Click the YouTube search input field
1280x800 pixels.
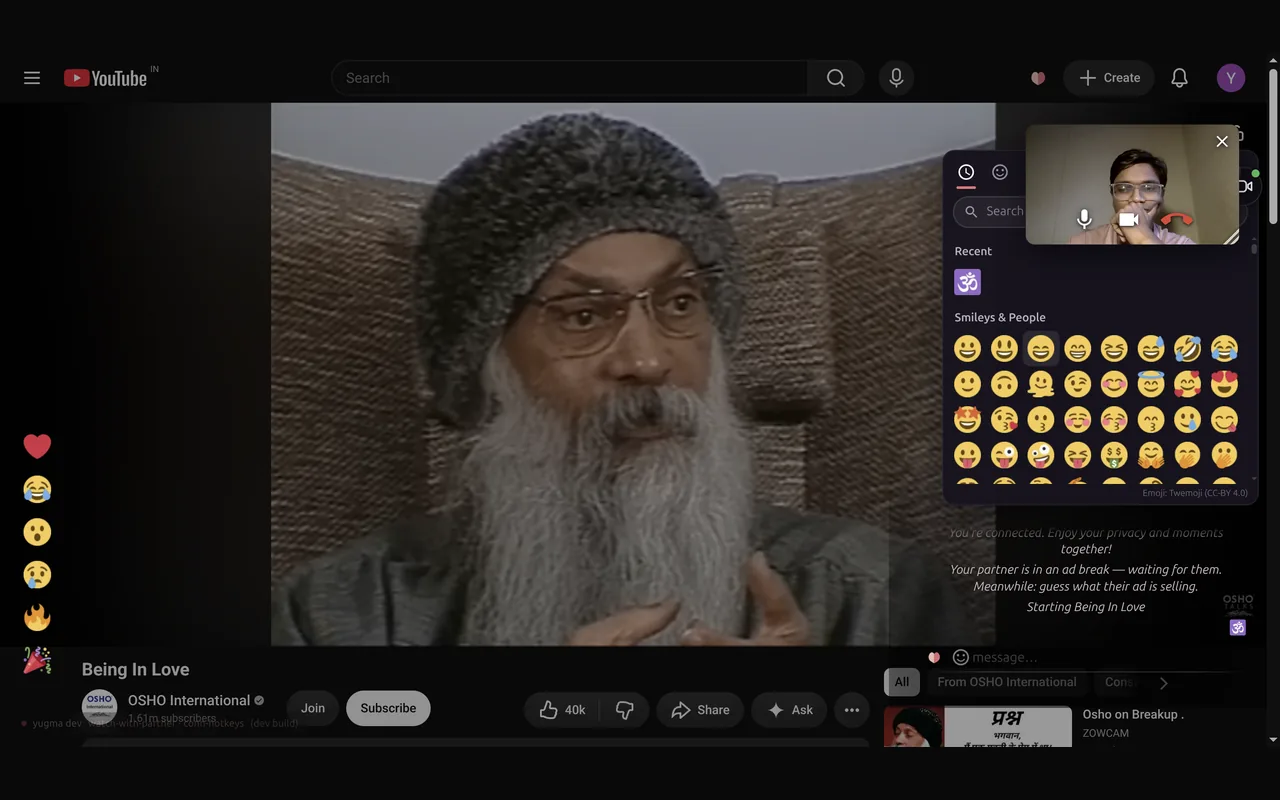[569, 78]
